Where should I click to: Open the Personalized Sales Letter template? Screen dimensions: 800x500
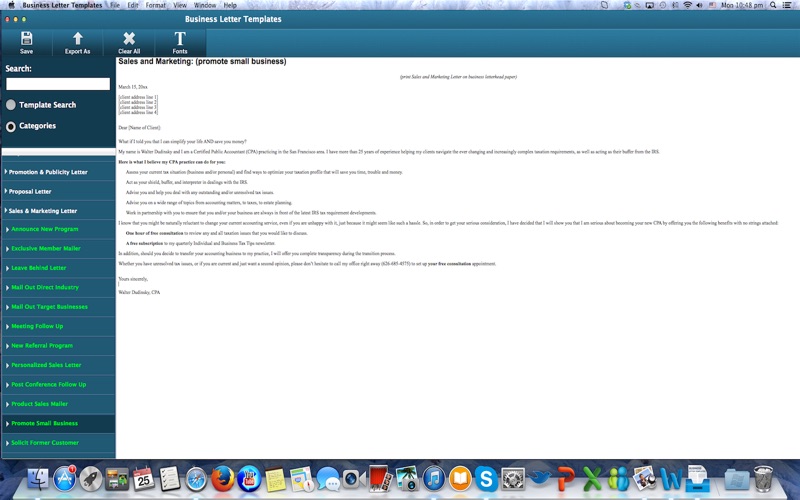coord(58,365)
